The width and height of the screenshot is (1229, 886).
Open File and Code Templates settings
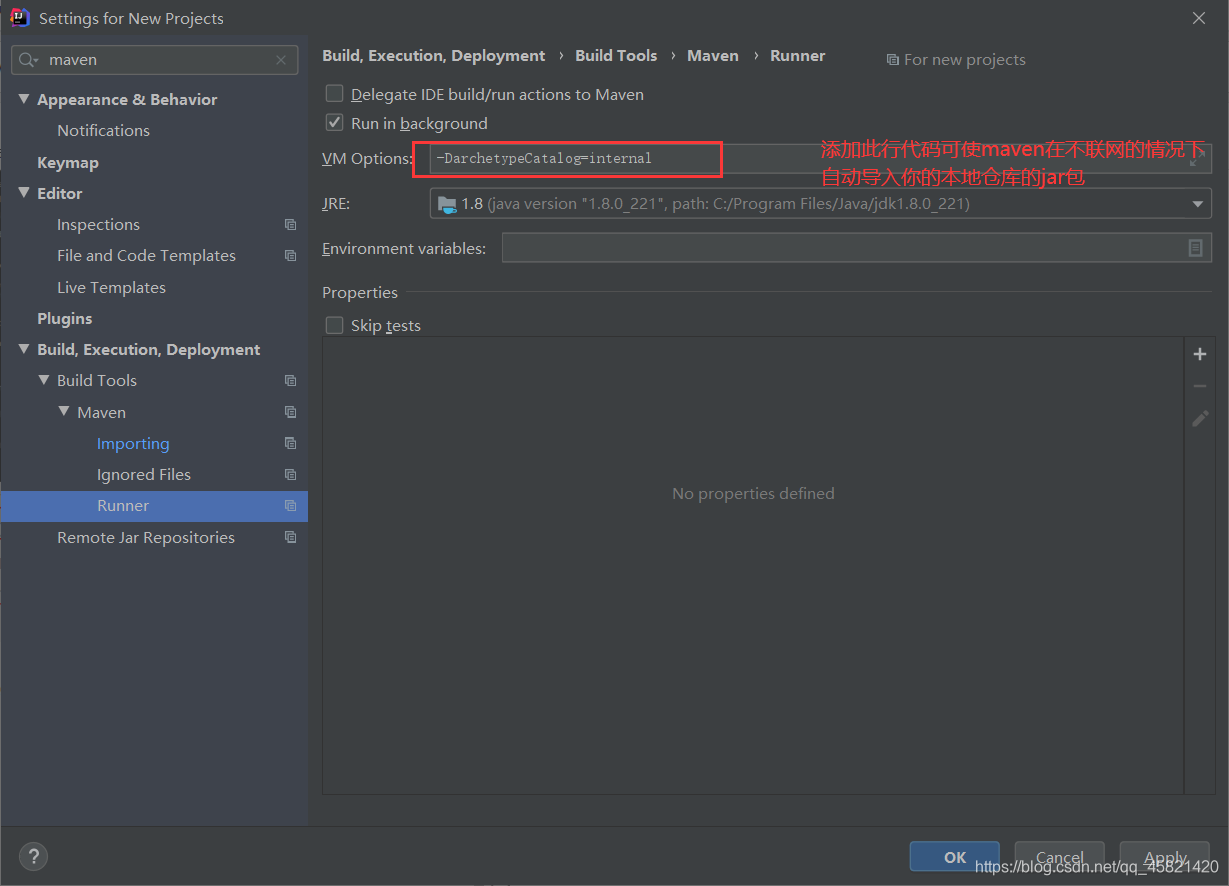(146, 256)
